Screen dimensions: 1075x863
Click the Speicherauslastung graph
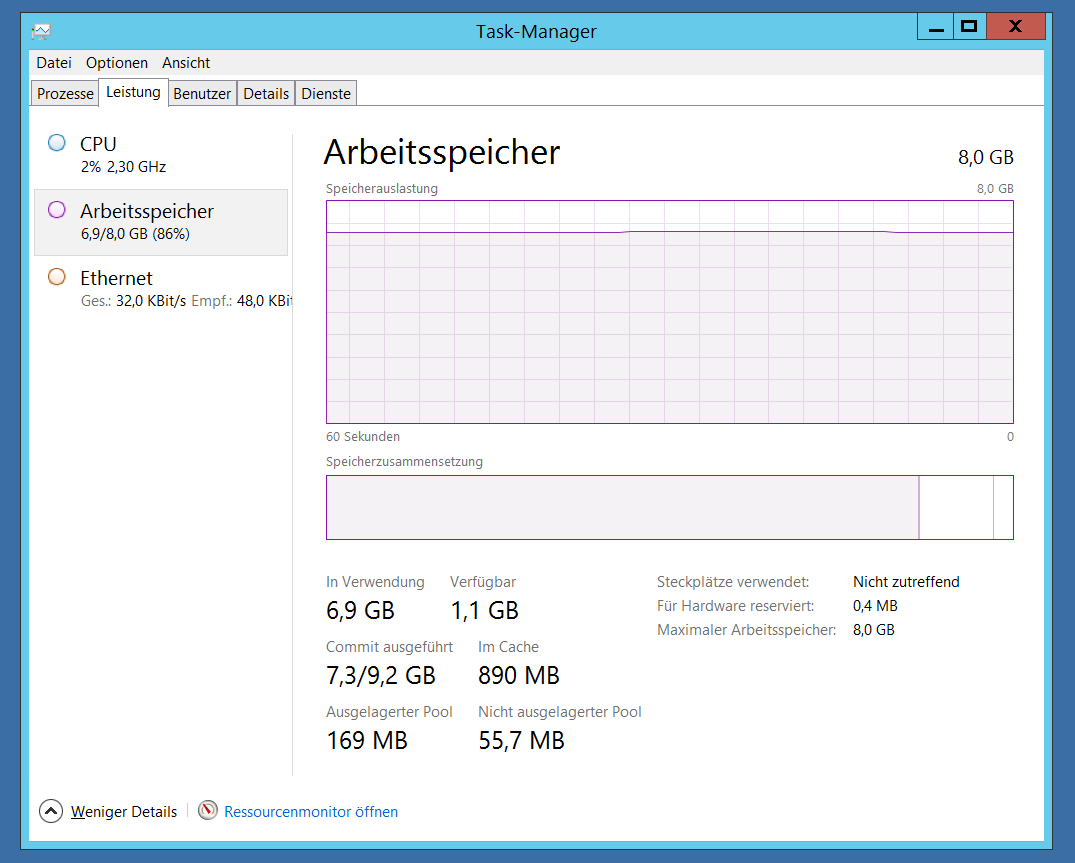(x=670, y=312)
